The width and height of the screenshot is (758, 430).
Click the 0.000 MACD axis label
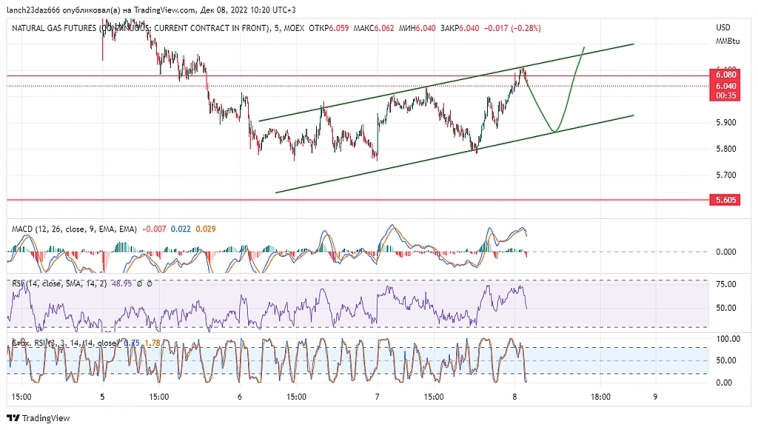[726, 252]
